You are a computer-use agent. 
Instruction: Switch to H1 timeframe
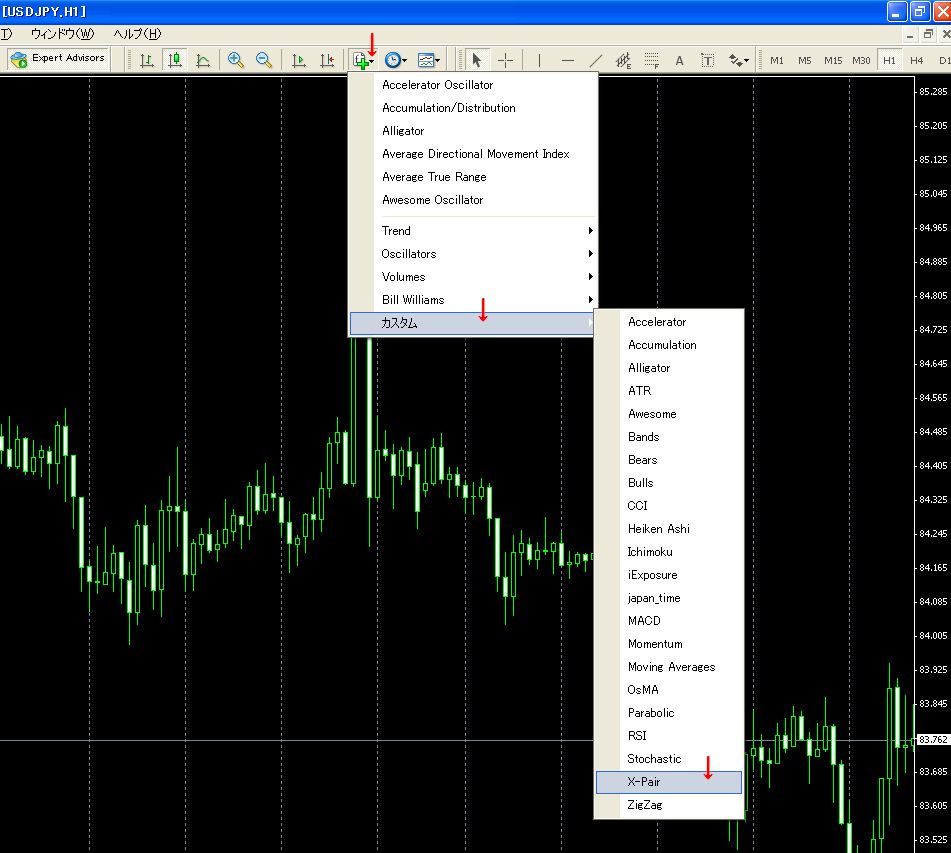889,60
